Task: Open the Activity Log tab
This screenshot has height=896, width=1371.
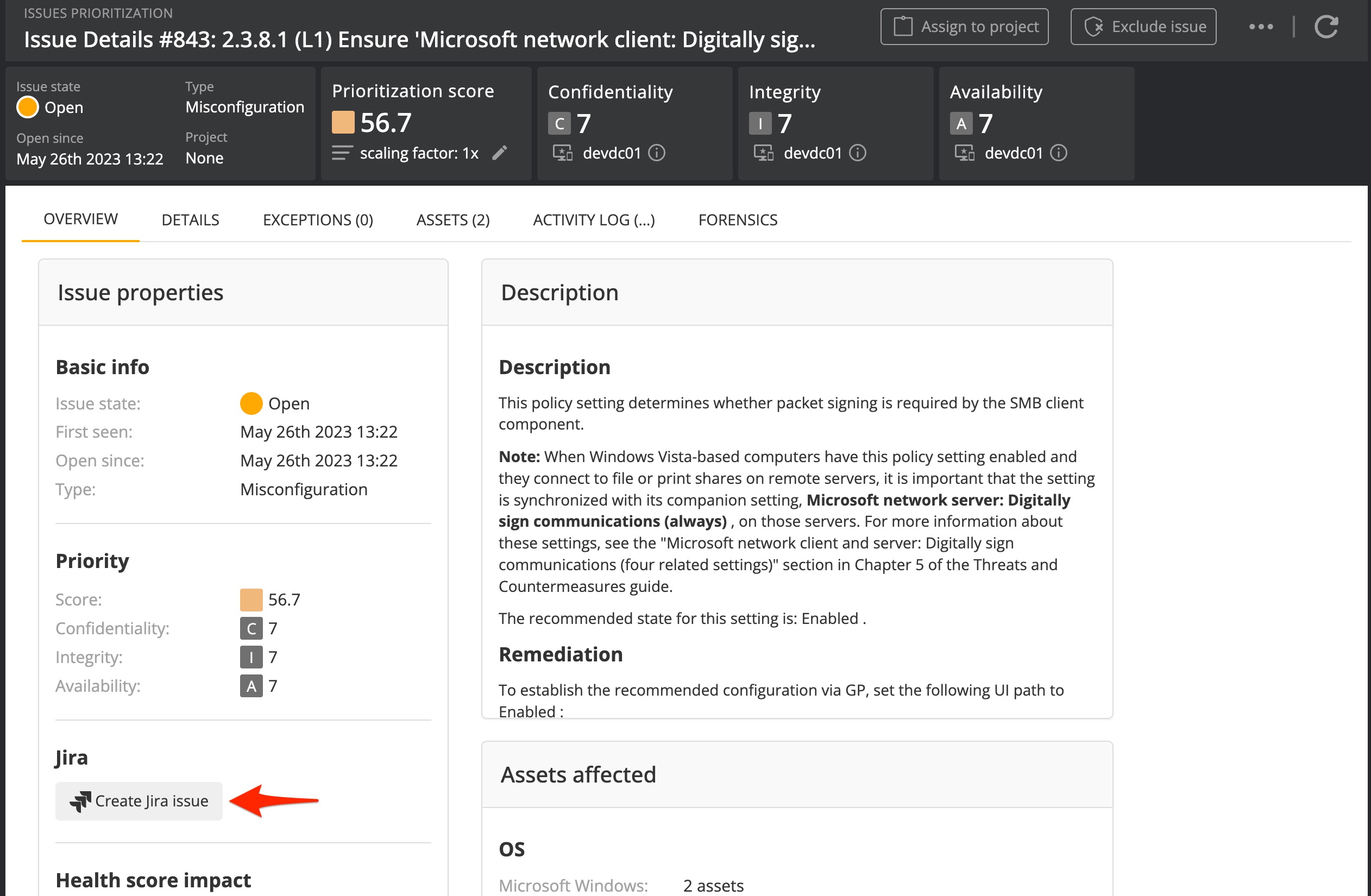Action: coord(593,219)
